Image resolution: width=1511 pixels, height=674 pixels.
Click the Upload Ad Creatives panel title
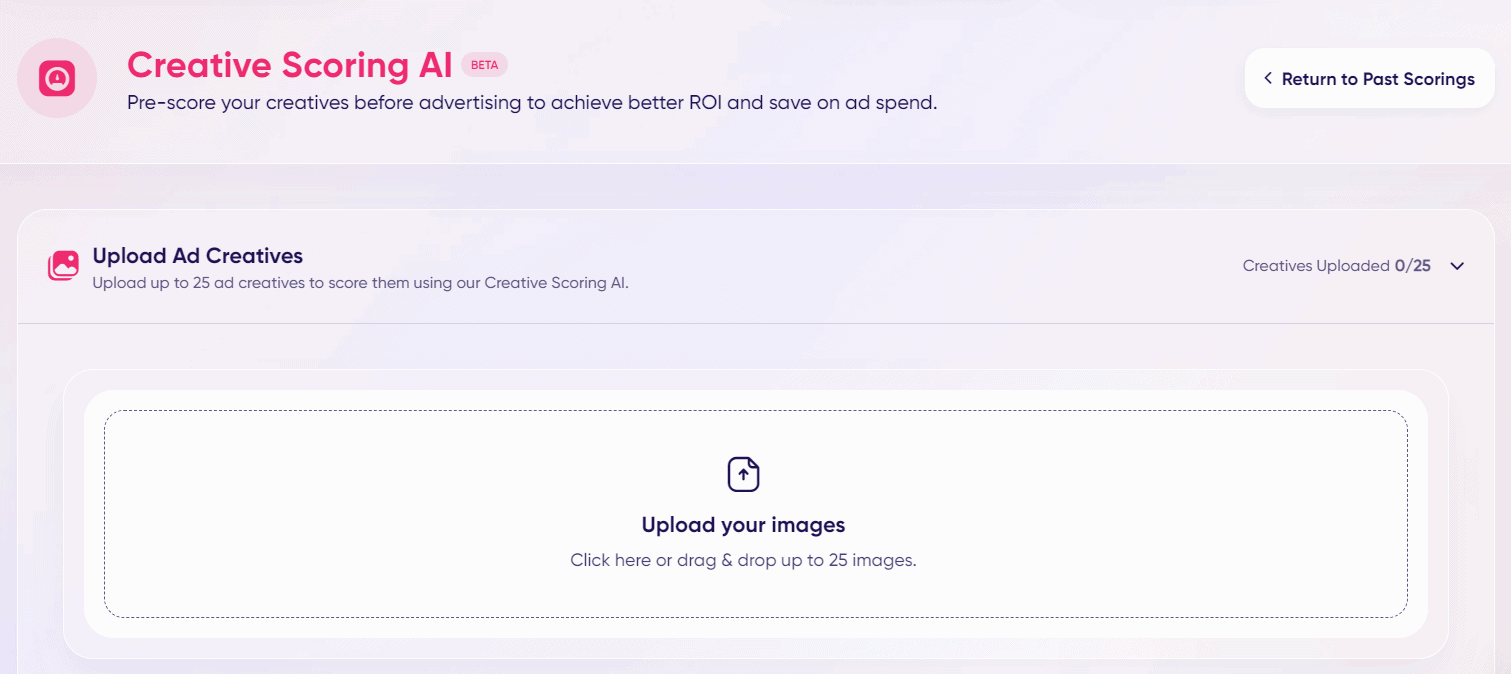click(197, 256)
